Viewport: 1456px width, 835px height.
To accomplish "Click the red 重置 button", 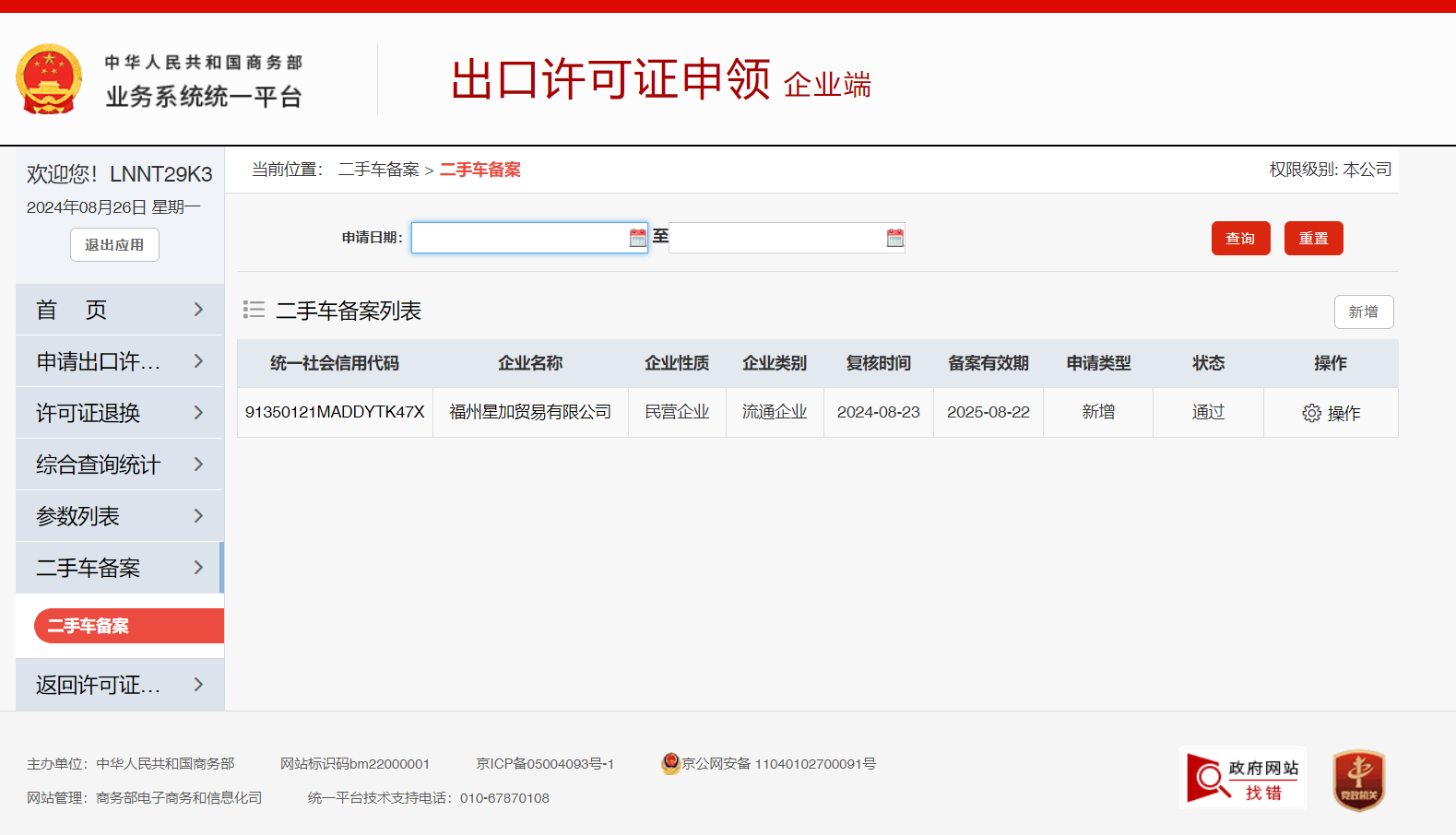I will pyautogui.click(x=1313, y=239).
